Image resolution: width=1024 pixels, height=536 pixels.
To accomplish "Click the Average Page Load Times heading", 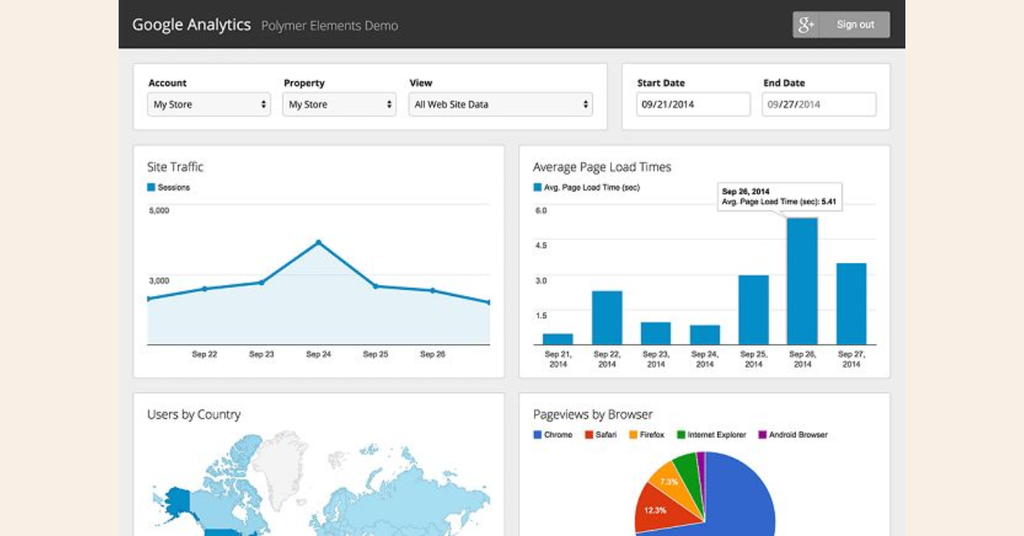I will [602, 167].
